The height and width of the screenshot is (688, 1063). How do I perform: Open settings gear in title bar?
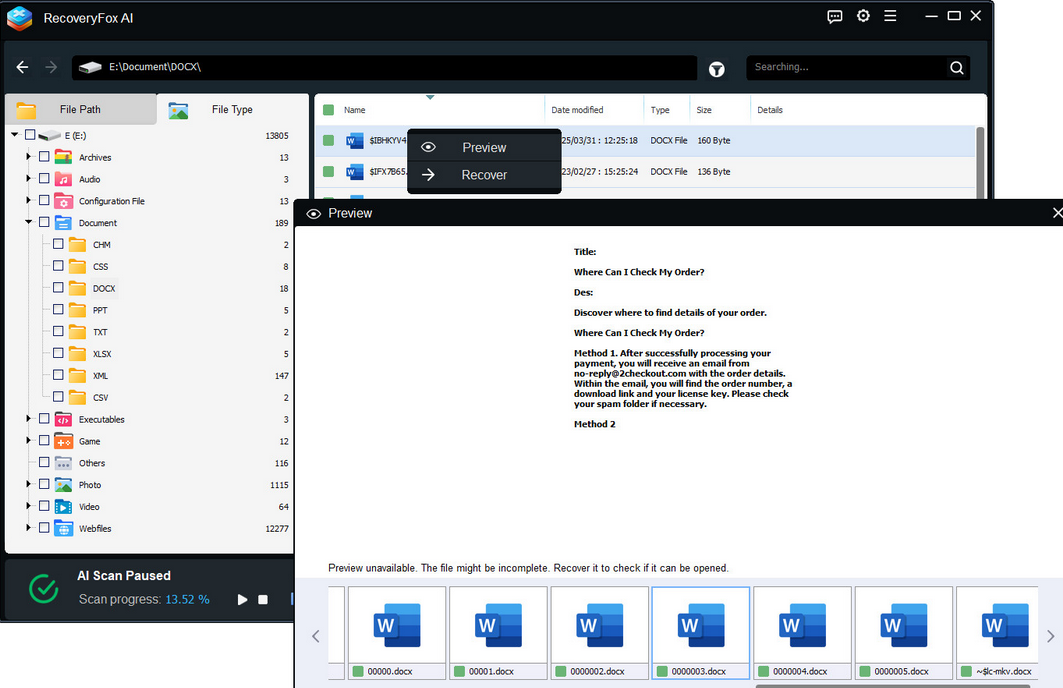[863, 16]
